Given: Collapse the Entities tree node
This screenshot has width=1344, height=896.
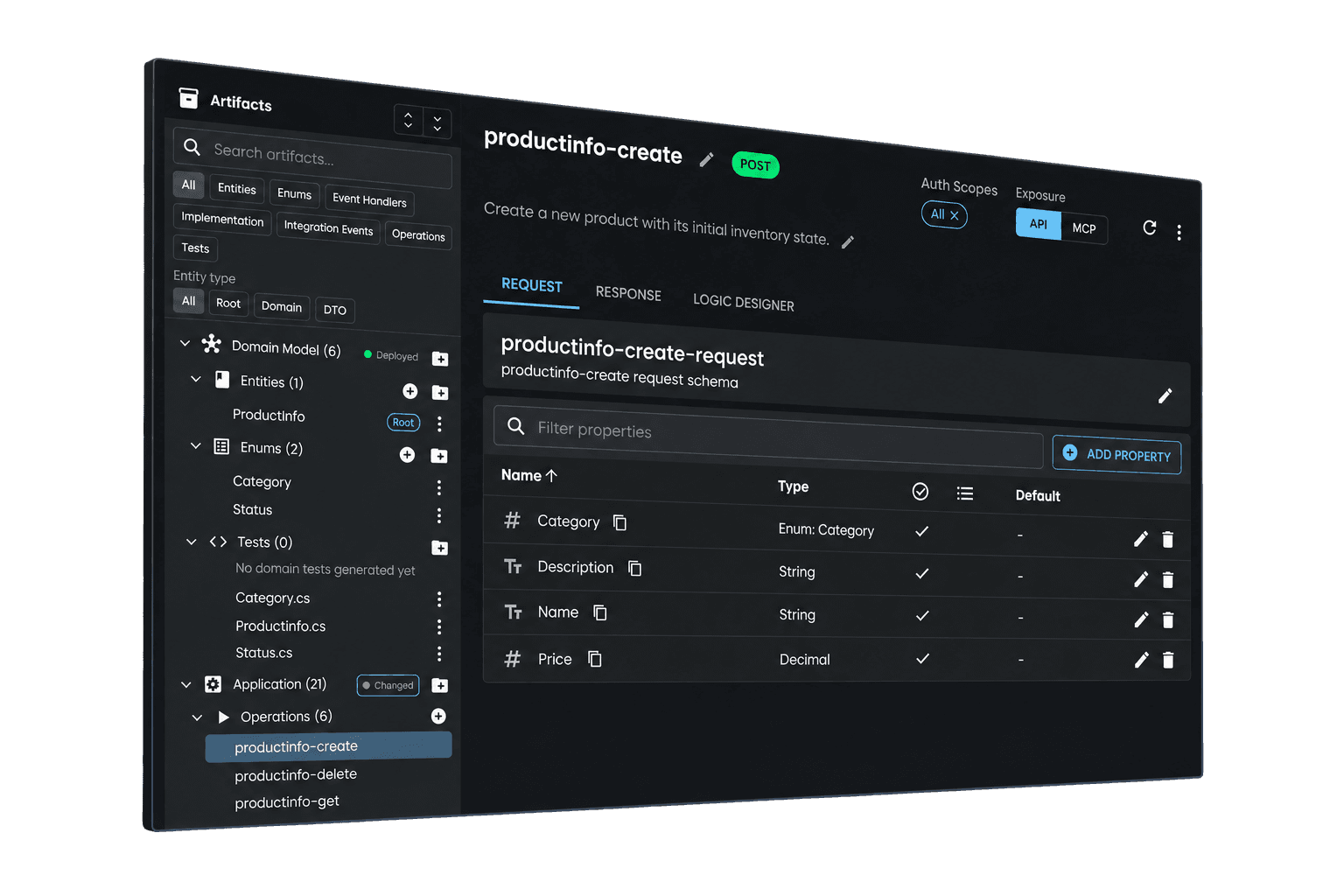Looking at the screenshot, I should pyautogui.click(x=196, y=379).
